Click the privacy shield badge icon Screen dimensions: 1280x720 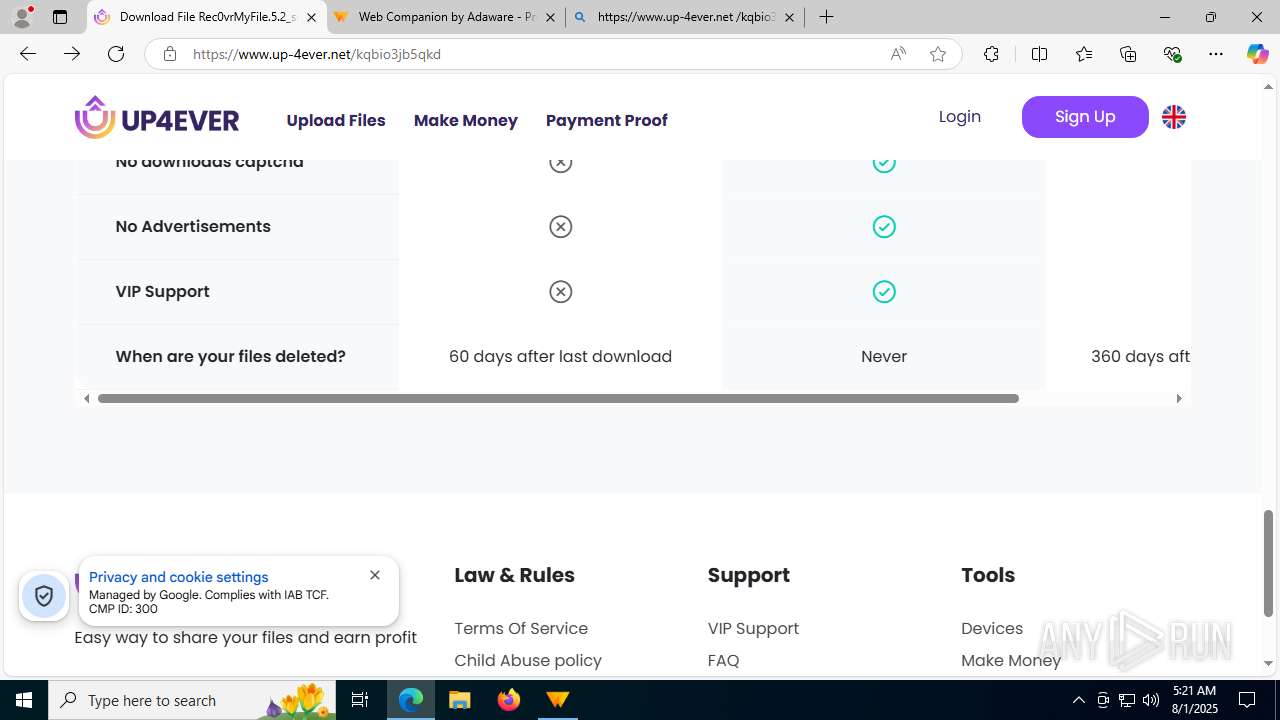point(44,596)
